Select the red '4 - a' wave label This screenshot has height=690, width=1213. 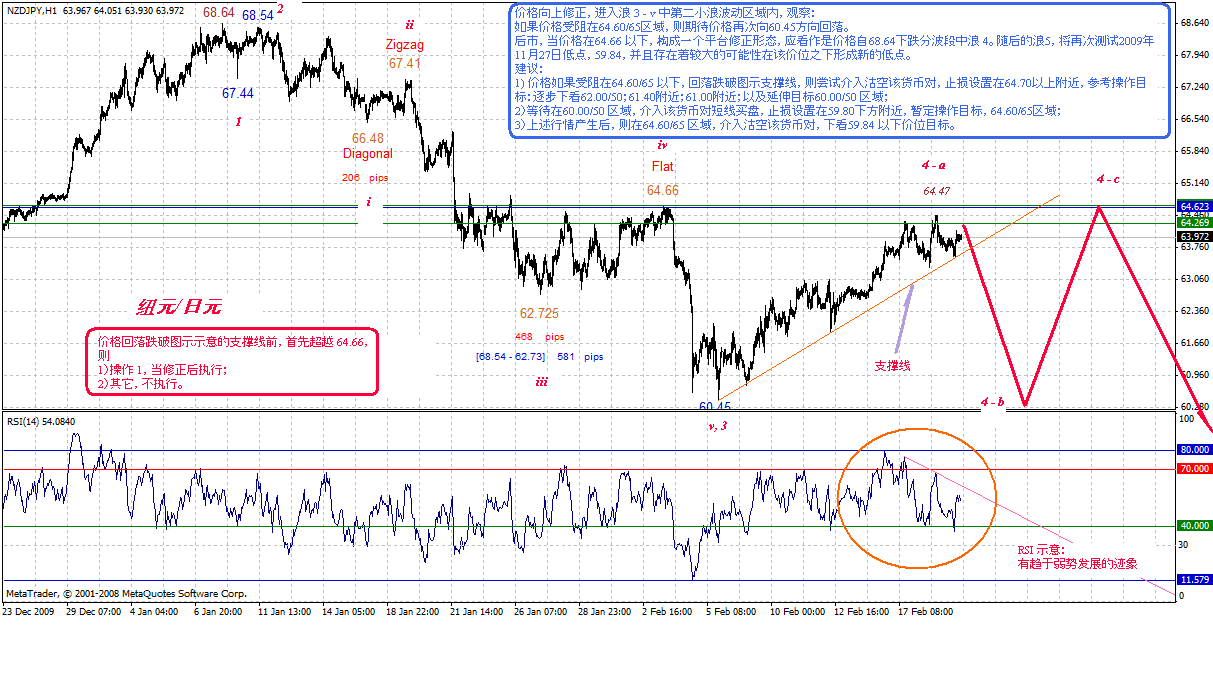coord(936,165)
